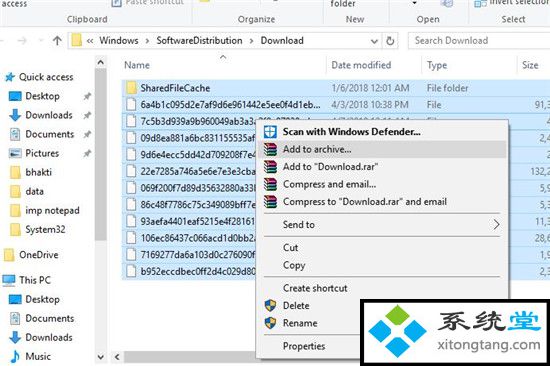Image resolution: width=550 pixels, height=366 pixels.
Task: Click shield icon beside Delete
Action: pyautogui.click(x=270, y=306)
